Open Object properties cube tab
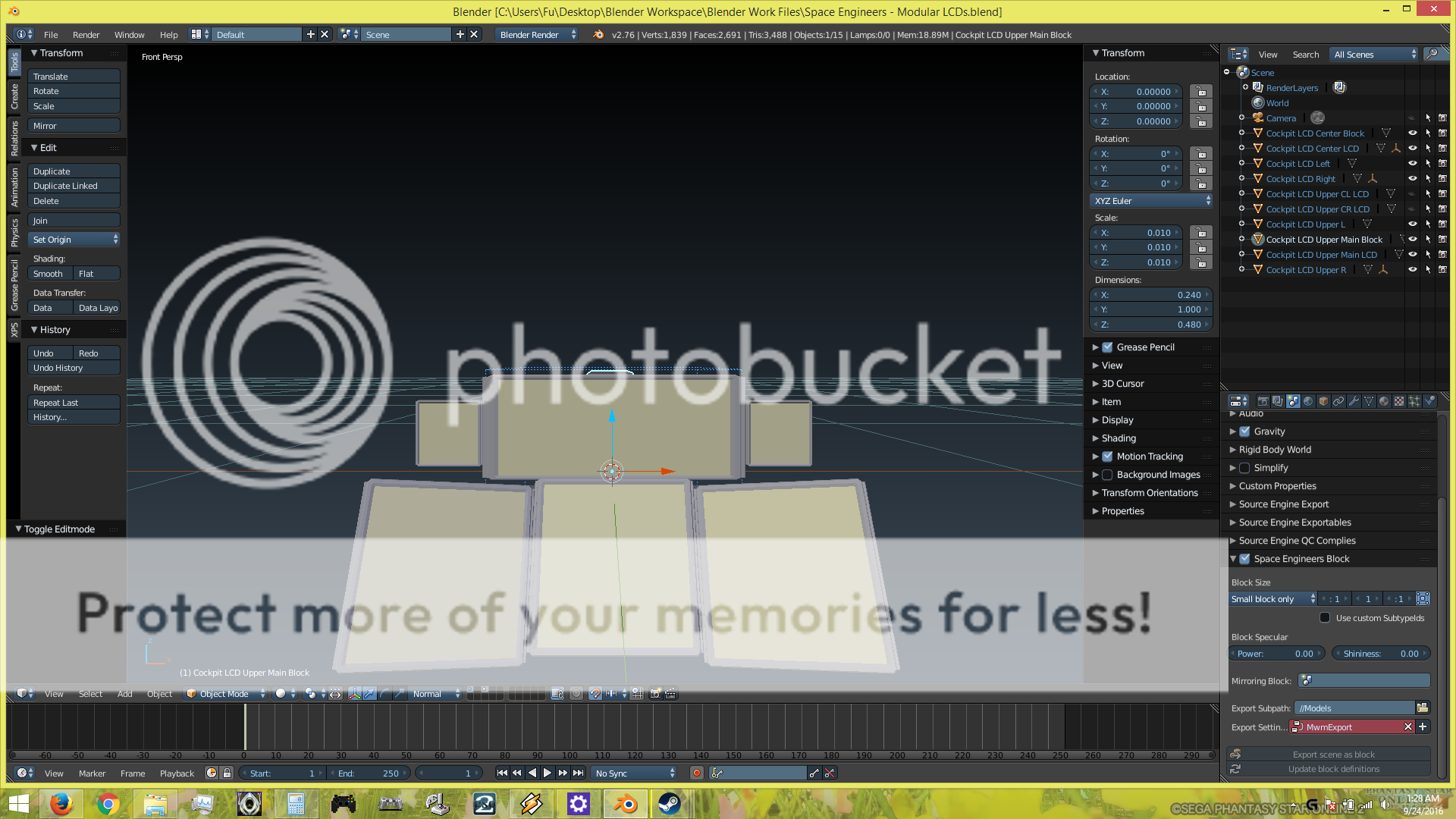The height and width of the screenshot is (819, 1456). pos(1323,401)
